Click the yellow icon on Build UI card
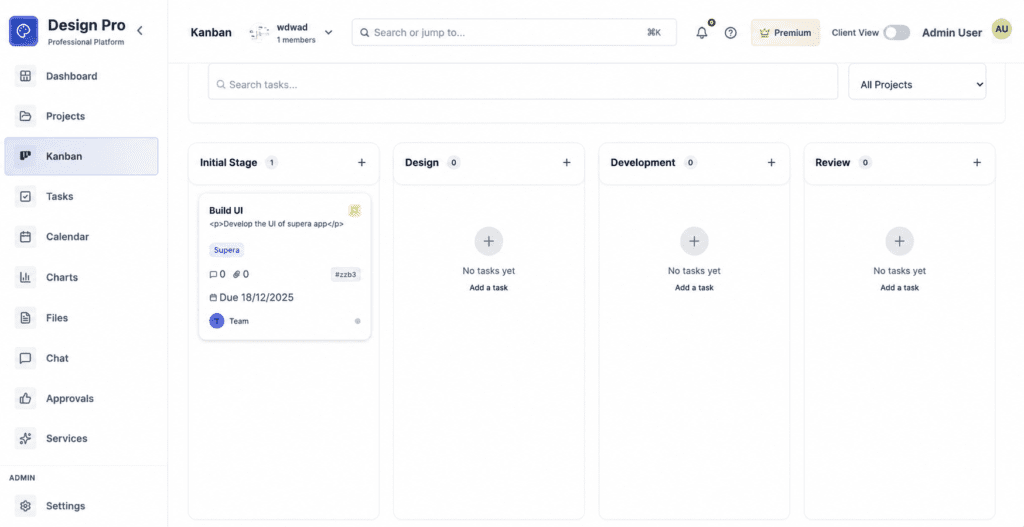1024x527 pixels. pyautogui.click(x=354, y=210)
